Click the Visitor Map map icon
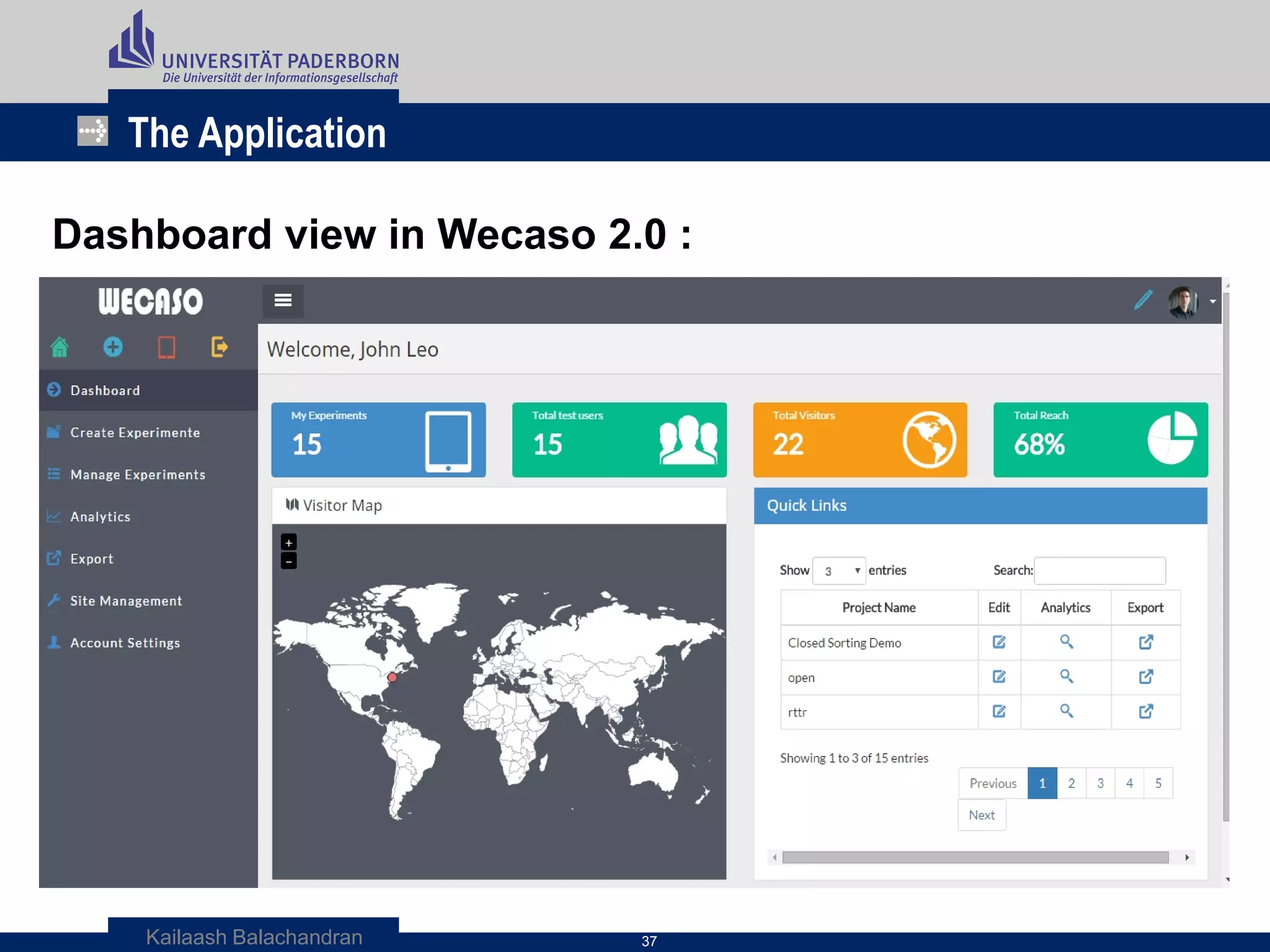This screenshot has height=952, width=1270. click(292, 505)
